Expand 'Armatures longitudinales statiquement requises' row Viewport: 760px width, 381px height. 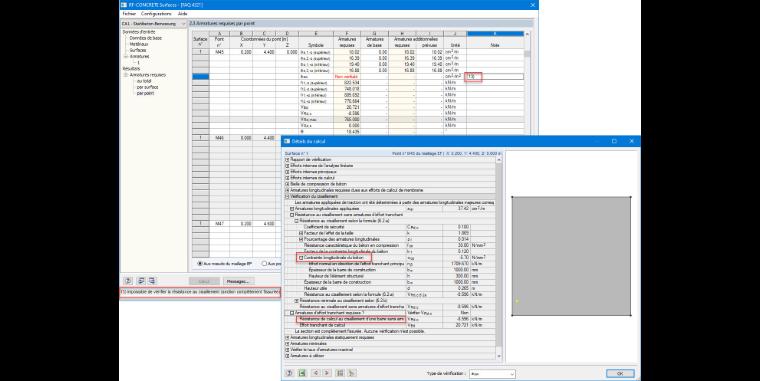287,337
